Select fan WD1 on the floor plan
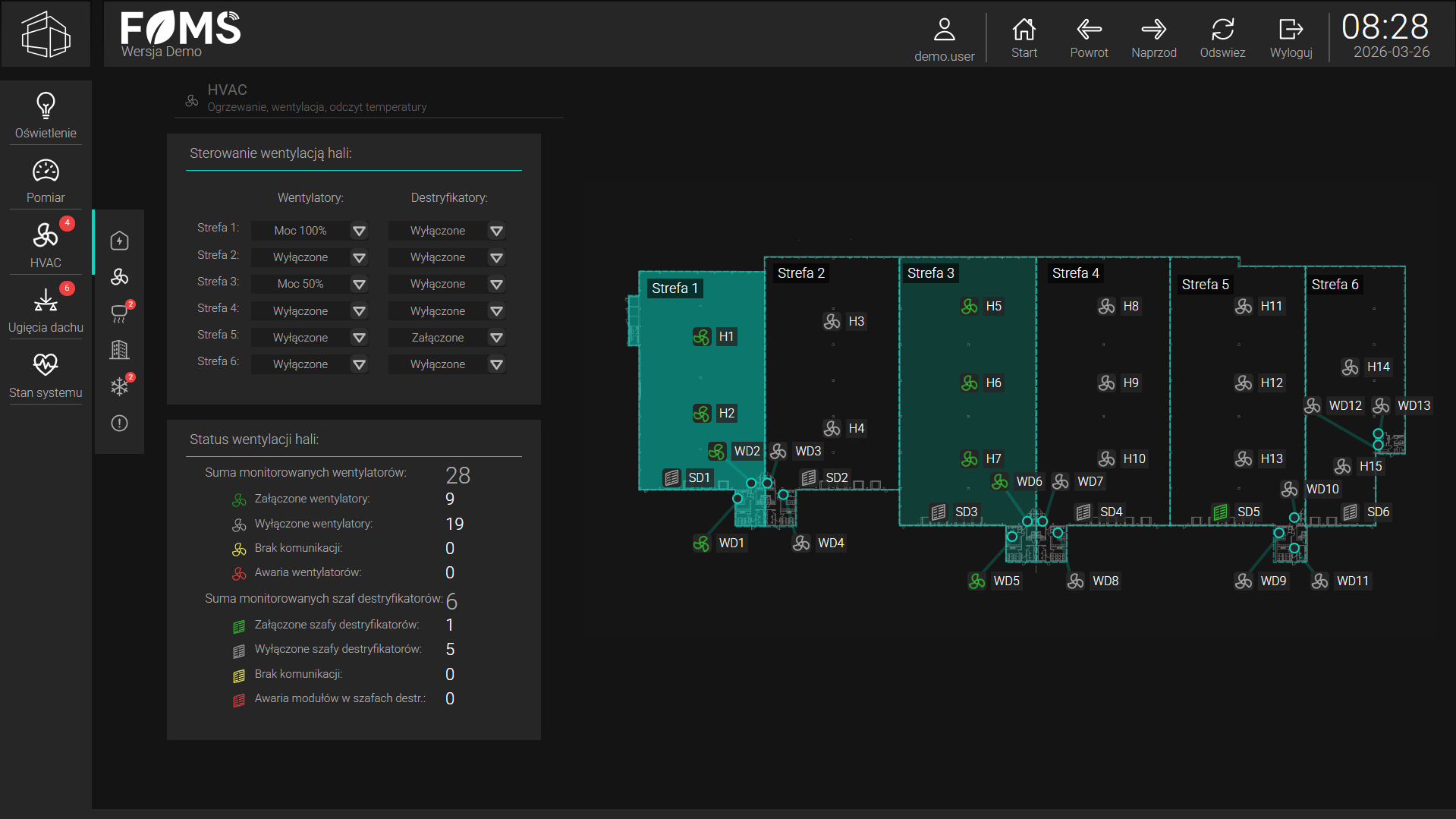 pos(702,543)
